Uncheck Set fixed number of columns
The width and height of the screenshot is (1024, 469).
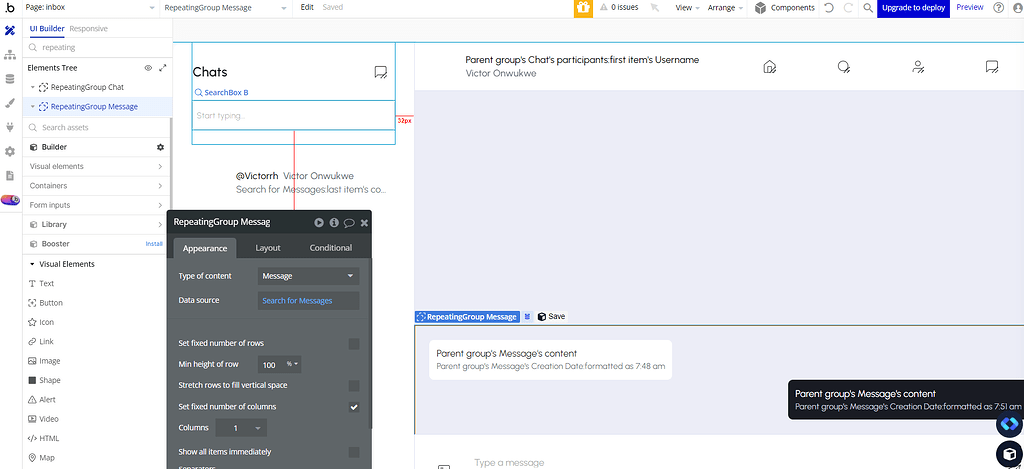(354, 407)
